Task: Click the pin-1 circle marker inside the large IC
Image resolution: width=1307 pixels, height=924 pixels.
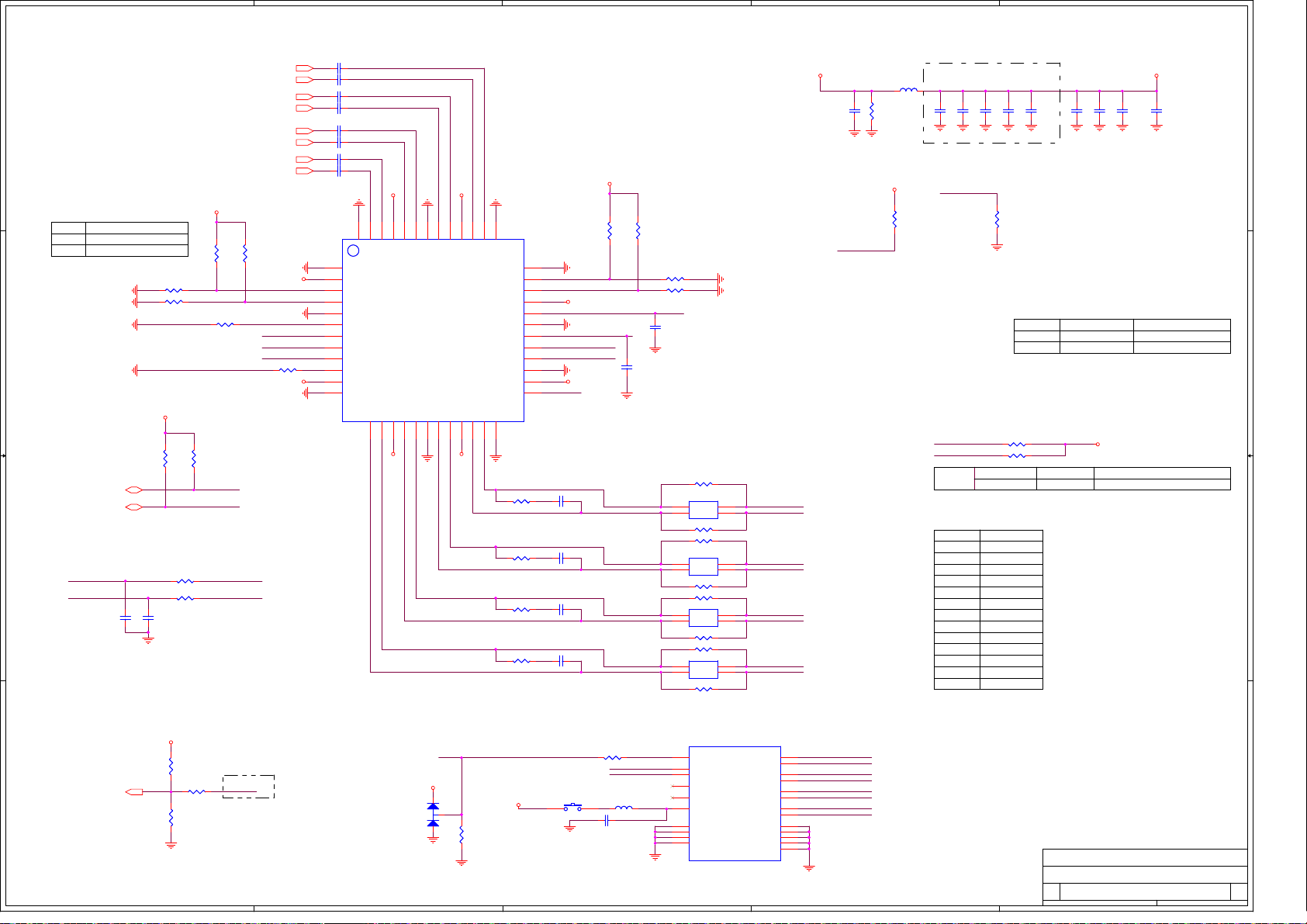Action: coord(353,251)
